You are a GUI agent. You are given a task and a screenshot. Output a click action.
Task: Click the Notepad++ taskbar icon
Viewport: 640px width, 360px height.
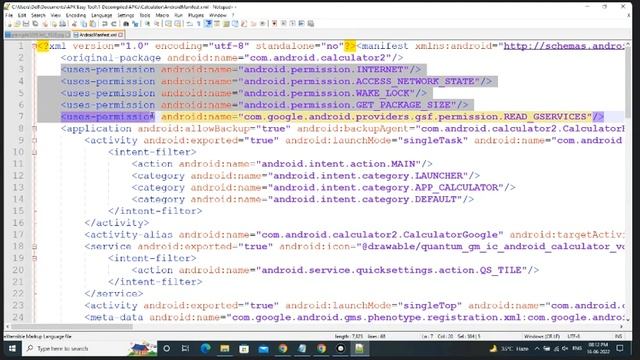coord(360,349)
